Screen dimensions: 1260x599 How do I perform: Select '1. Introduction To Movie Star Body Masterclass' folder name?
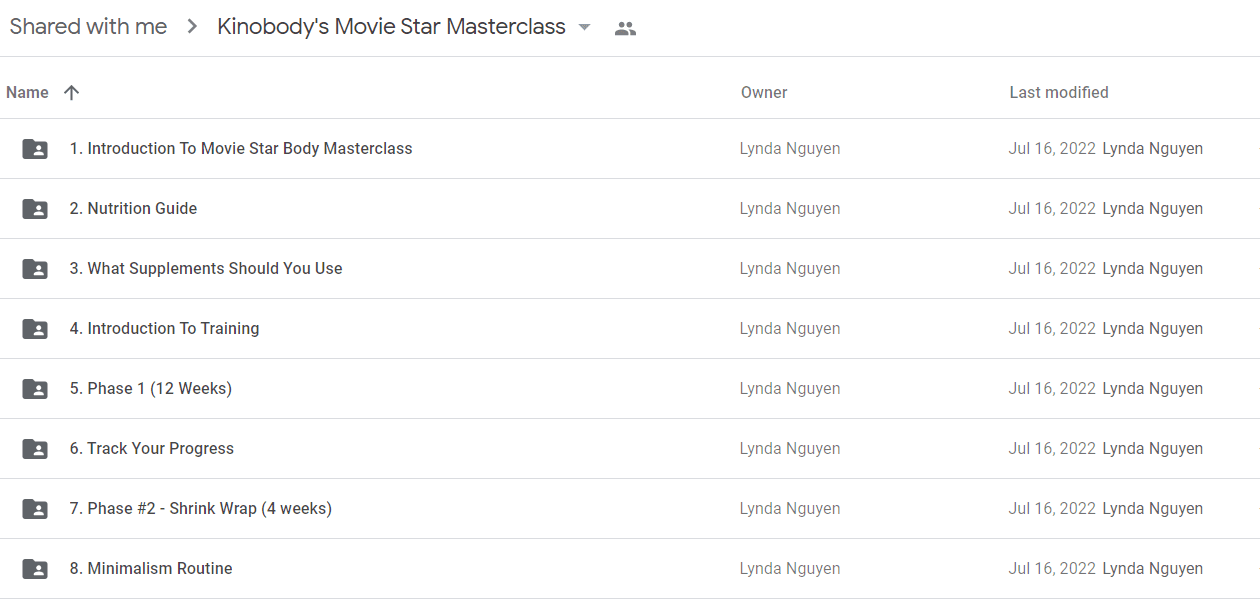point(241,148)
